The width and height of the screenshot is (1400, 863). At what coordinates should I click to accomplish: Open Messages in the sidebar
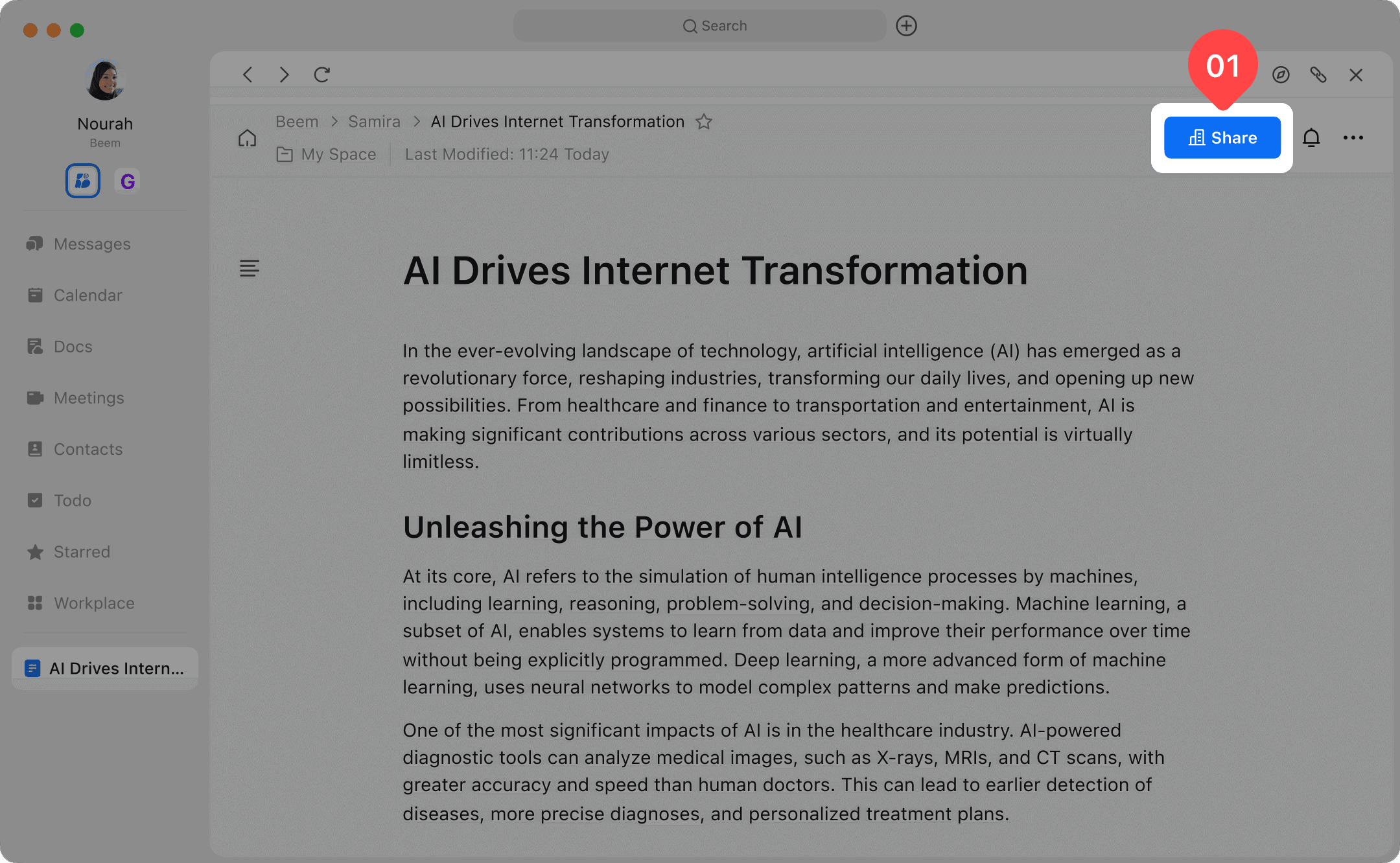coord(91,244)
